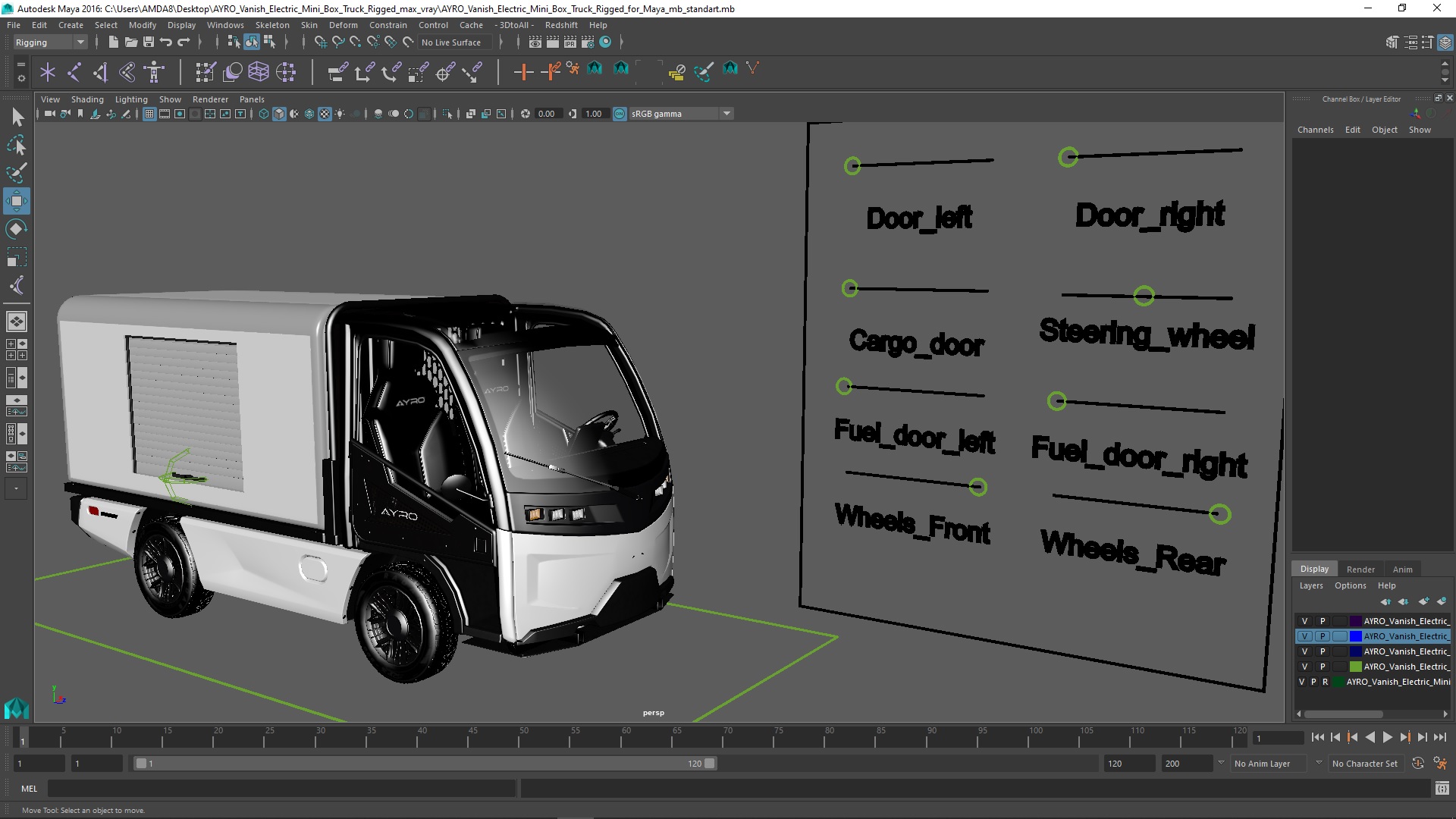Click green color swatch of fourth layer

click(x=1356, y=667)
